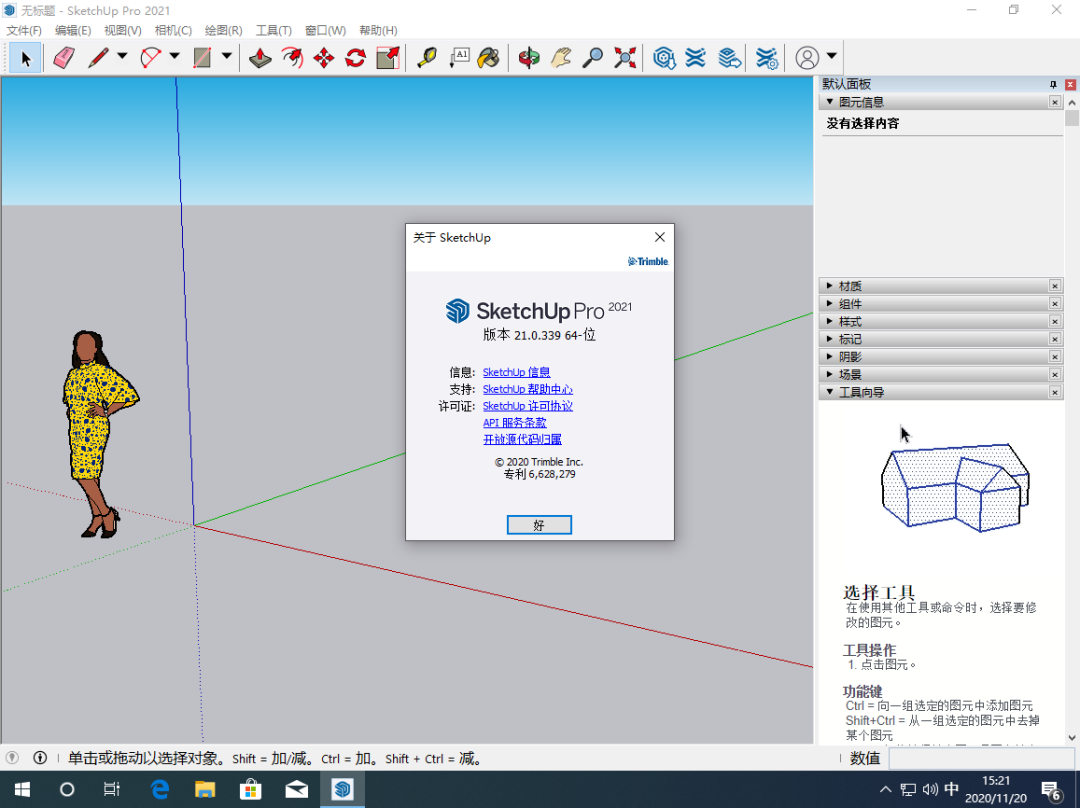Open the 文件(F) menu
Image resolution: width=1080 pixels, height=808 pixels.
(24, 30)
